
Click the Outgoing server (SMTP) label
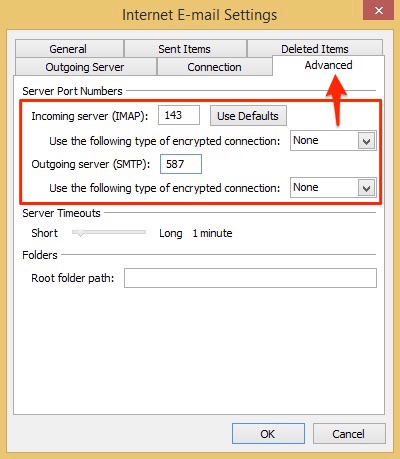91,164
